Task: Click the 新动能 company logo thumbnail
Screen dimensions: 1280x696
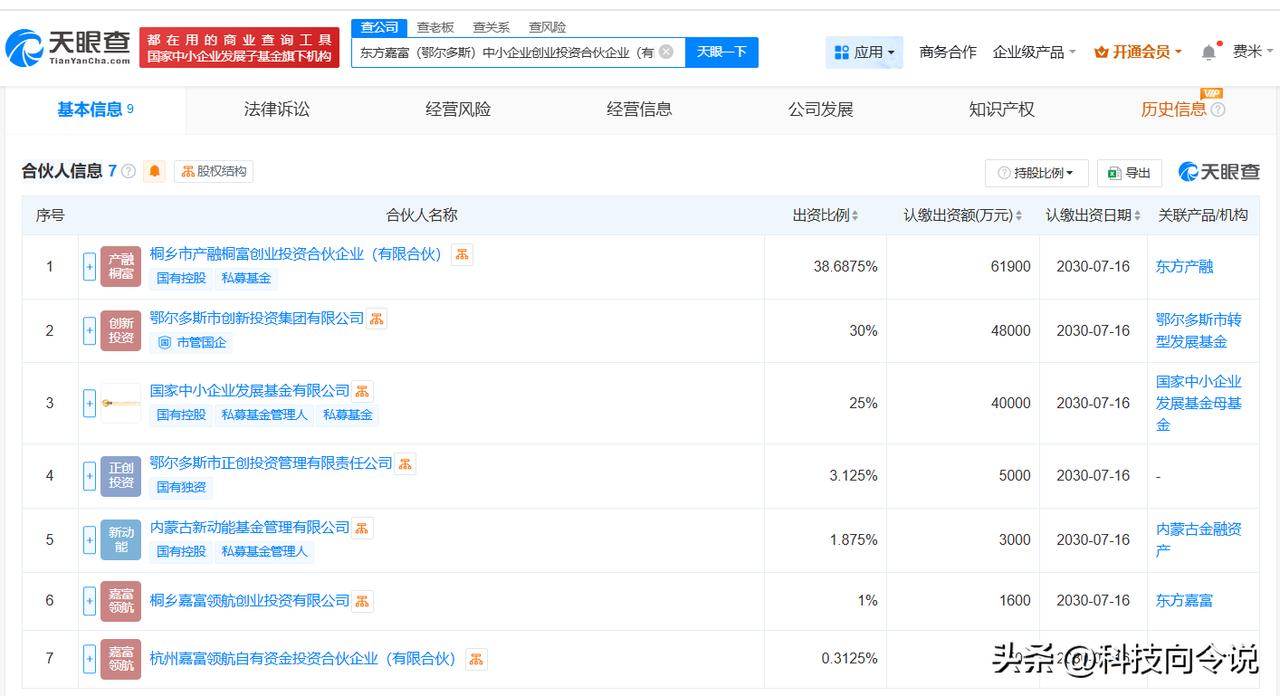Action: point(121,540)
